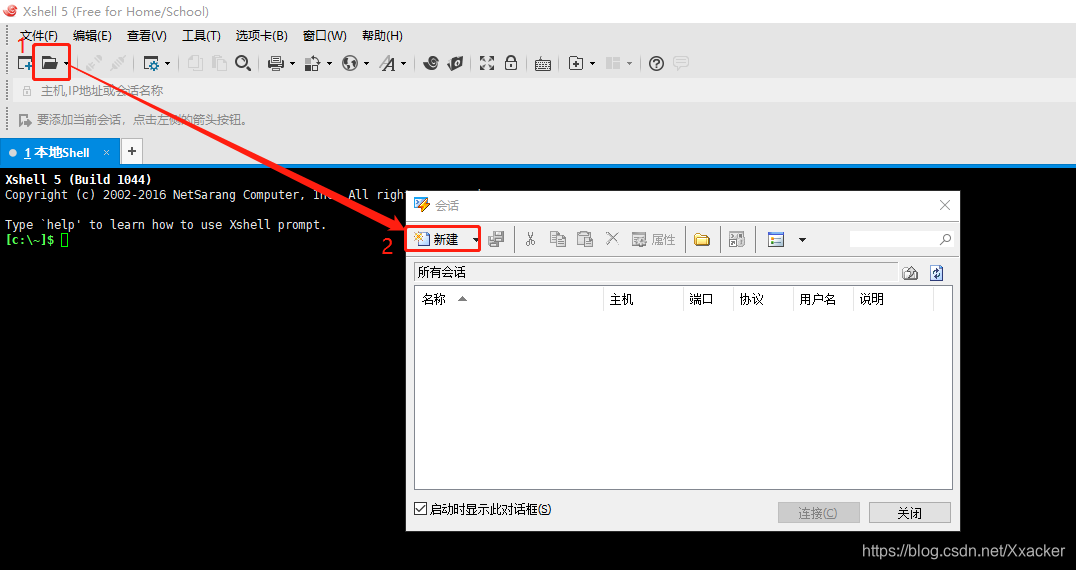Screen dimensions: 1076x570
Task: Open the 编辑(E) menu
Action: (x=92, y=36)
